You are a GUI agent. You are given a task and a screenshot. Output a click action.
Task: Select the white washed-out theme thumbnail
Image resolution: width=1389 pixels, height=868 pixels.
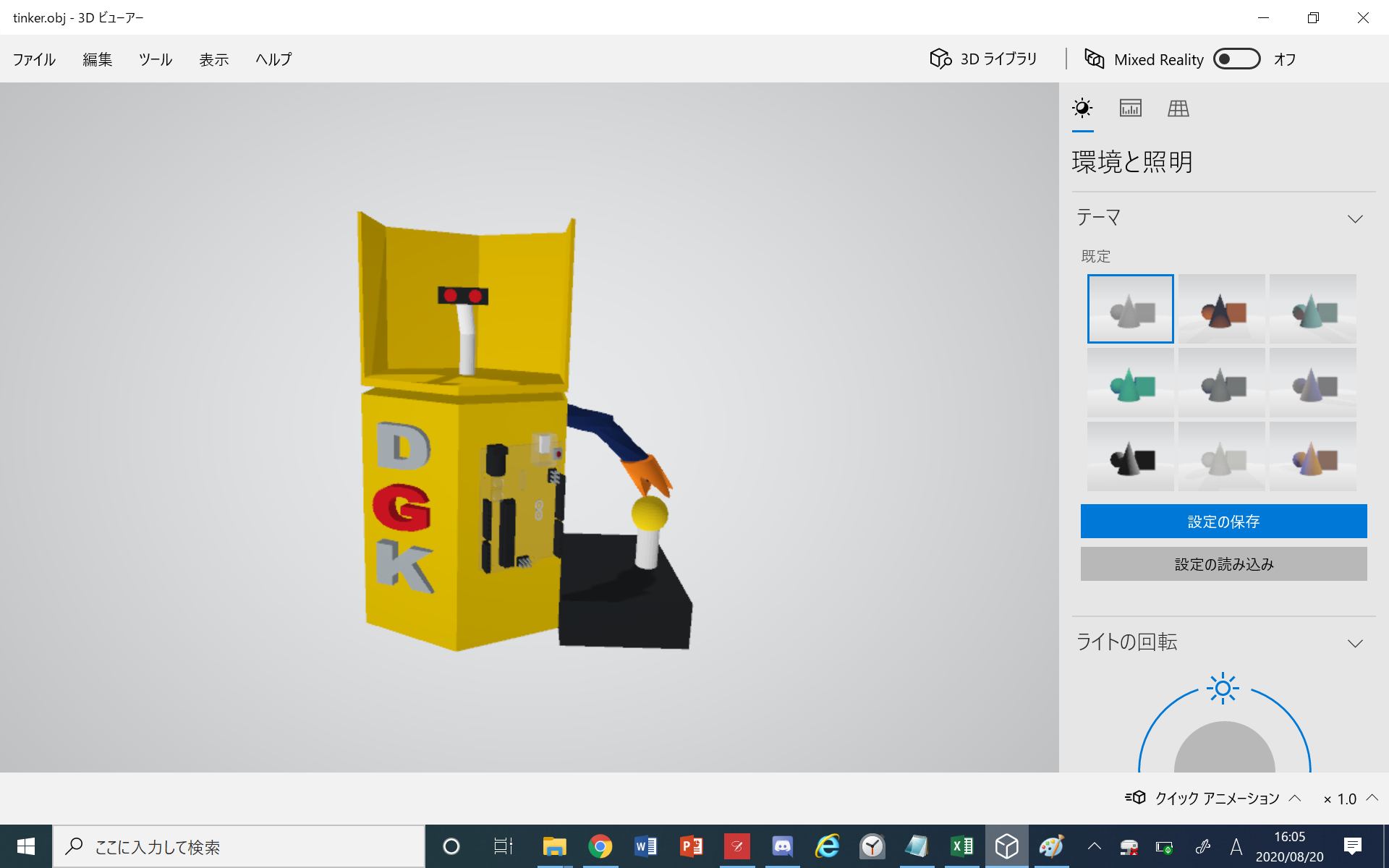tap(1222, 456)
